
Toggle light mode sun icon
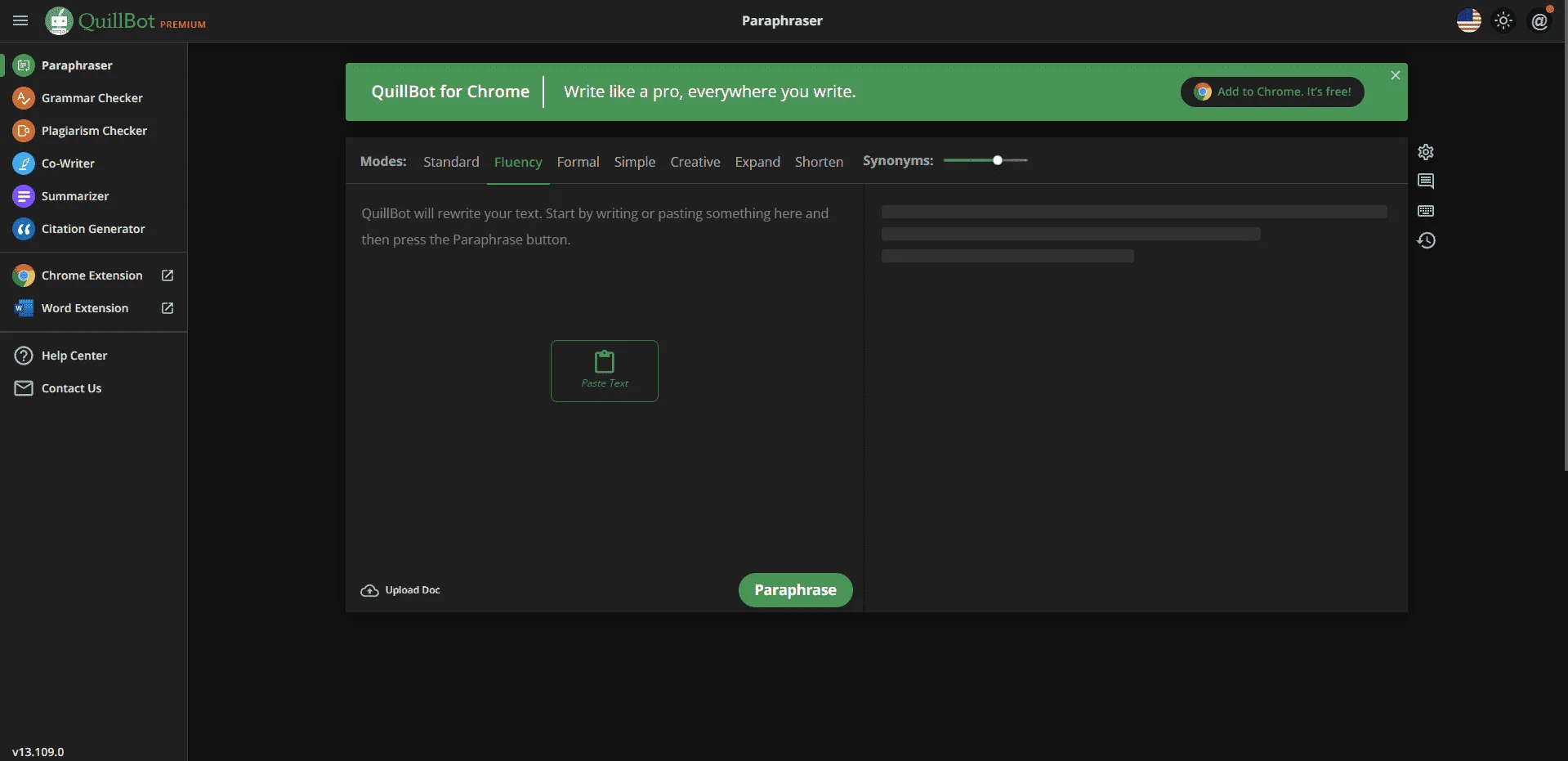(x=1503, y=20)
